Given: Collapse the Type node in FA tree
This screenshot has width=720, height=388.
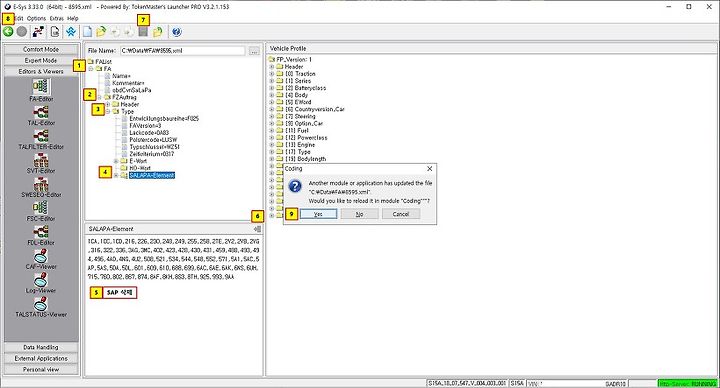Looking at the screenshot, I should [x=108, y=112].
